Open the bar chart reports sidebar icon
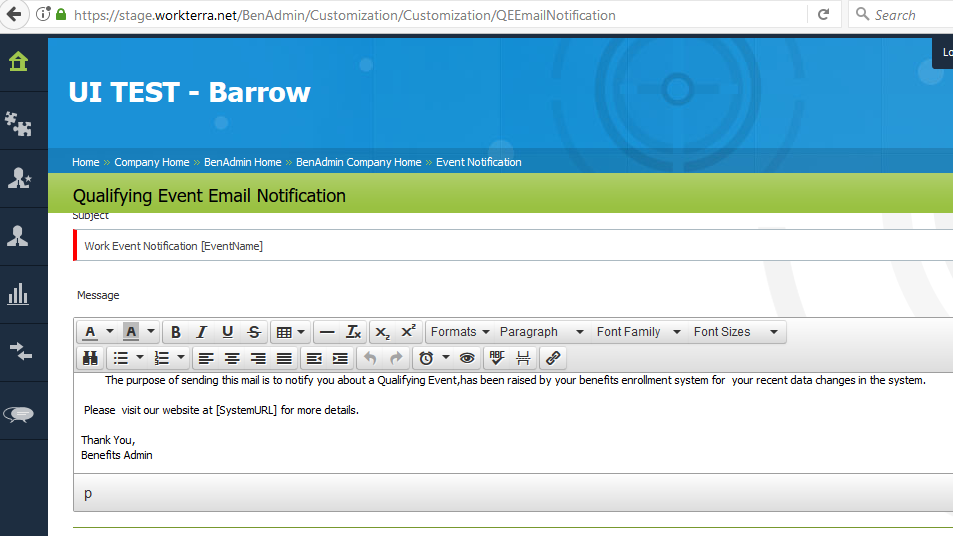 coord(19,294)
